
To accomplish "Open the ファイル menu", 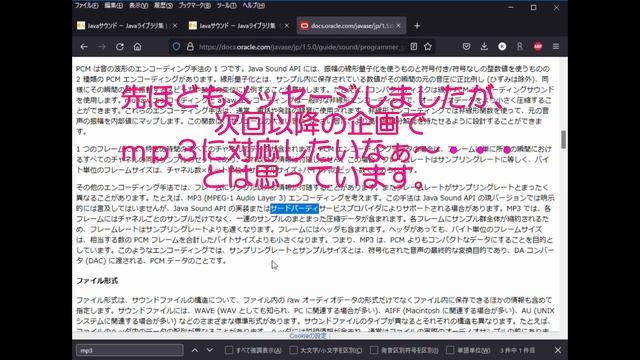I will 86,5.
